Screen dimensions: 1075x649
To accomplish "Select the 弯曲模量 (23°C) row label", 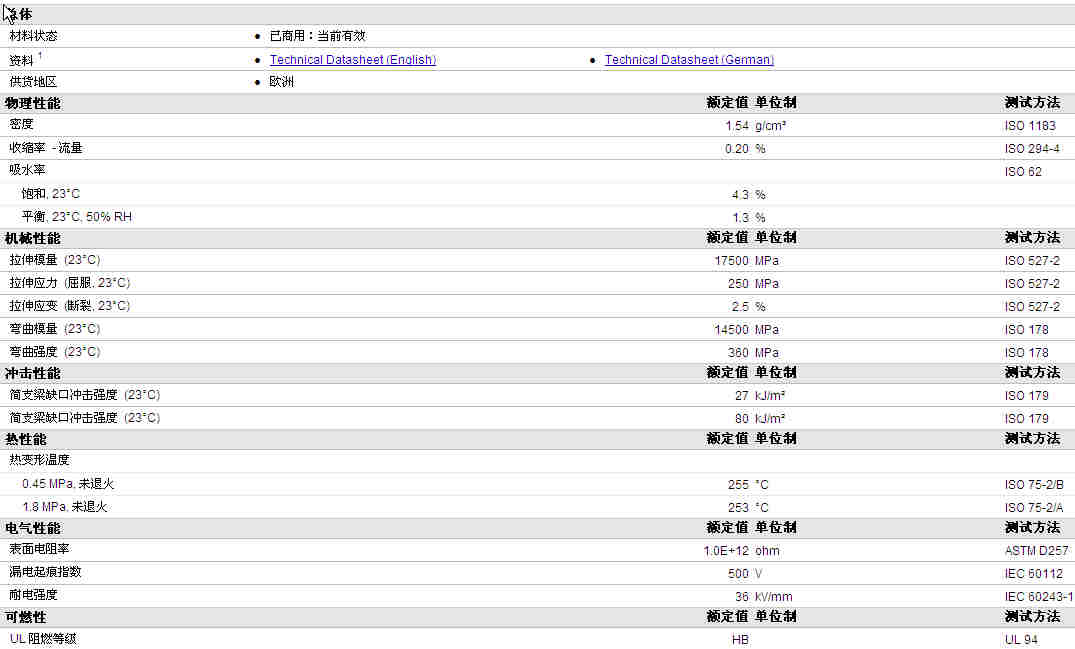I will coord(55,329).
